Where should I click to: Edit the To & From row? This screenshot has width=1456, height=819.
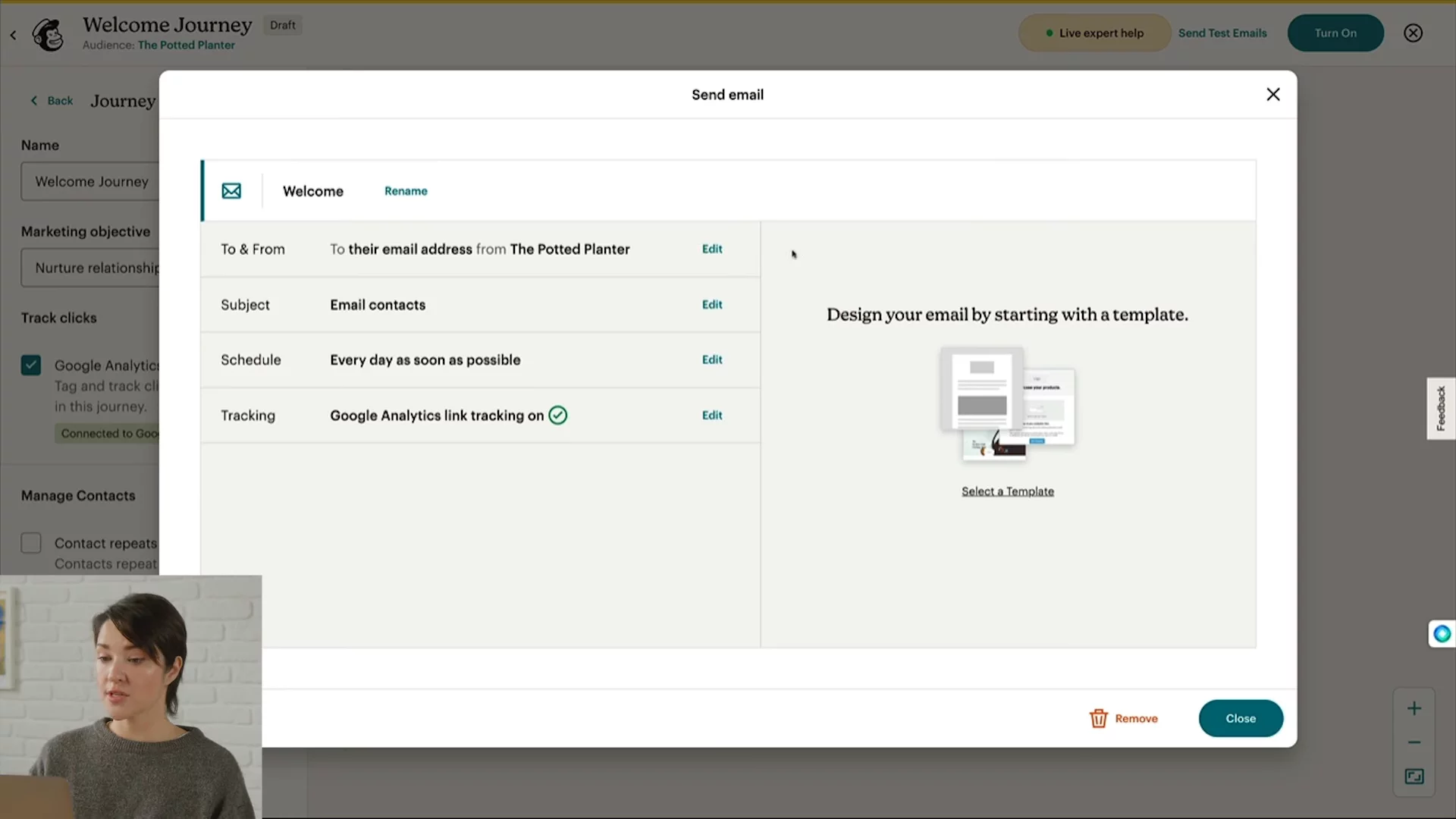point(711,249)
